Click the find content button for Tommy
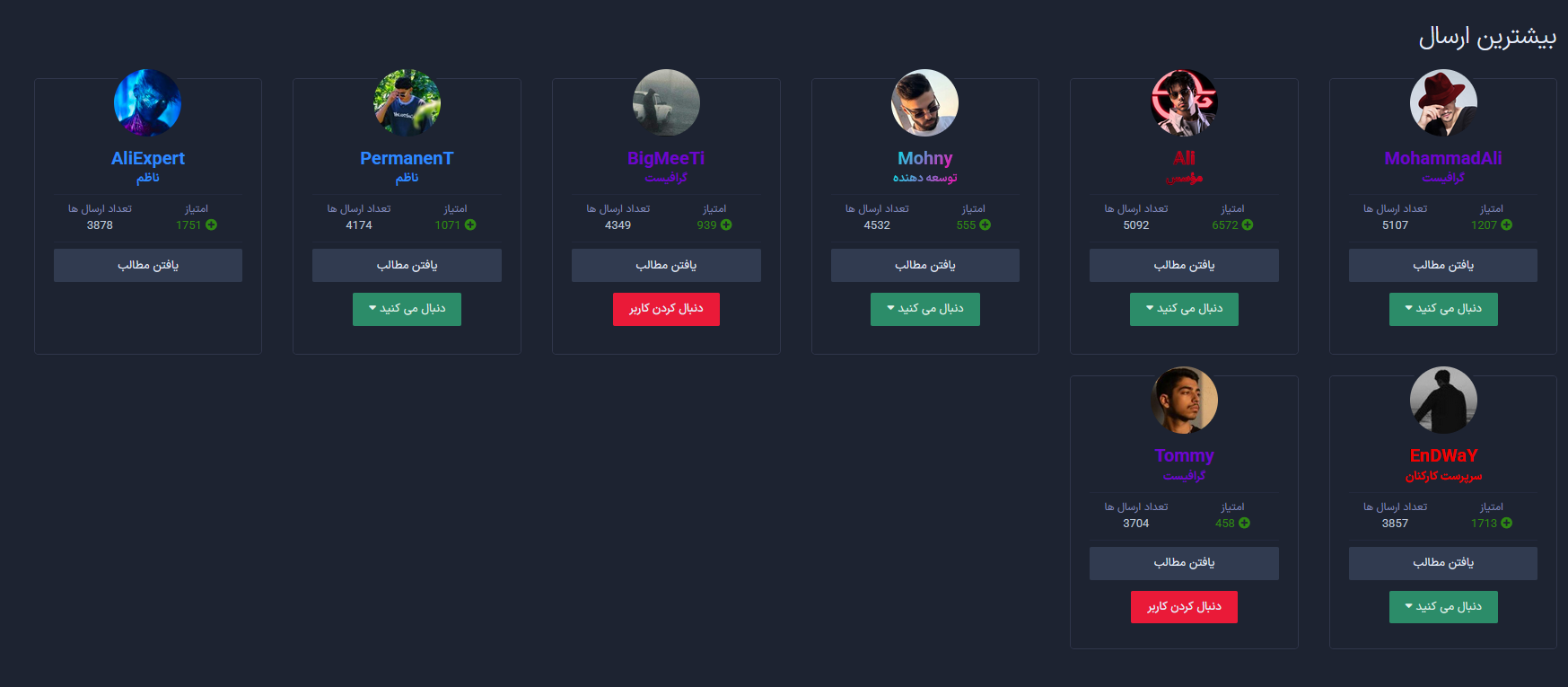The height and width of the screenshot is (687, 1568). [x=1184, y=563]
